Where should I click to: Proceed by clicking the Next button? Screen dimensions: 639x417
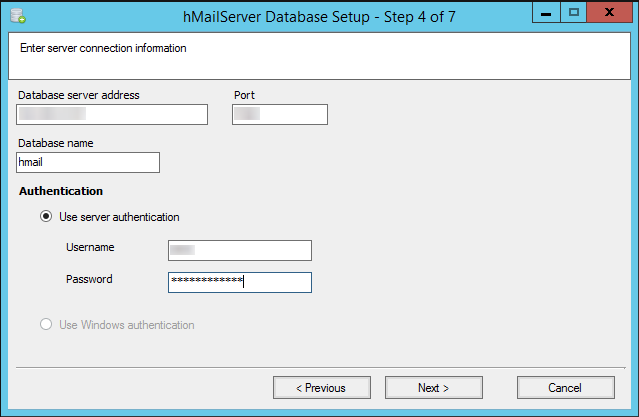click(433, 387)
